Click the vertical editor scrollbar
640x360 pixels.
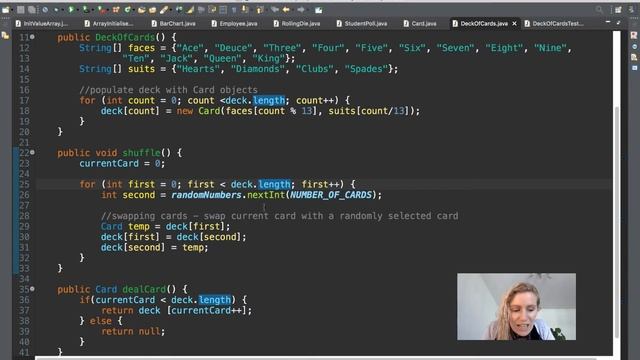[x=617, y=222]
